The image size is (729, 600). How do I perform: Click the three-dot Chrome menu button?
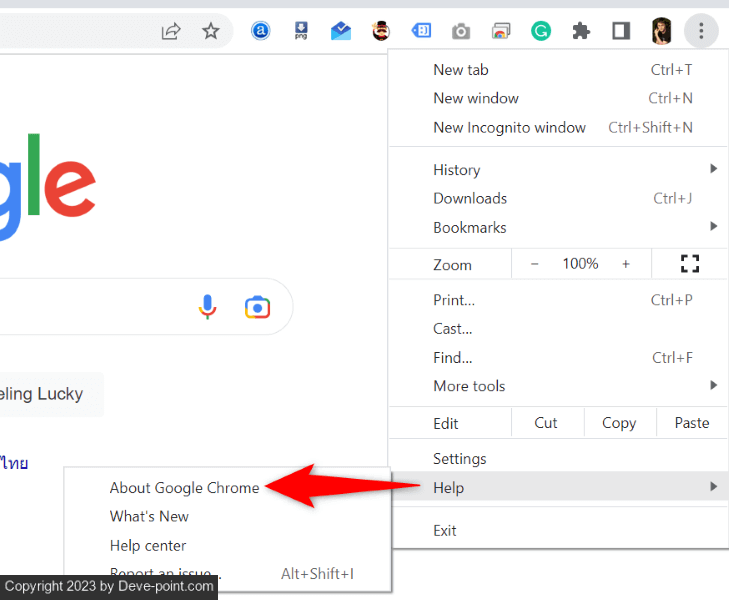(x=701, y=31)
